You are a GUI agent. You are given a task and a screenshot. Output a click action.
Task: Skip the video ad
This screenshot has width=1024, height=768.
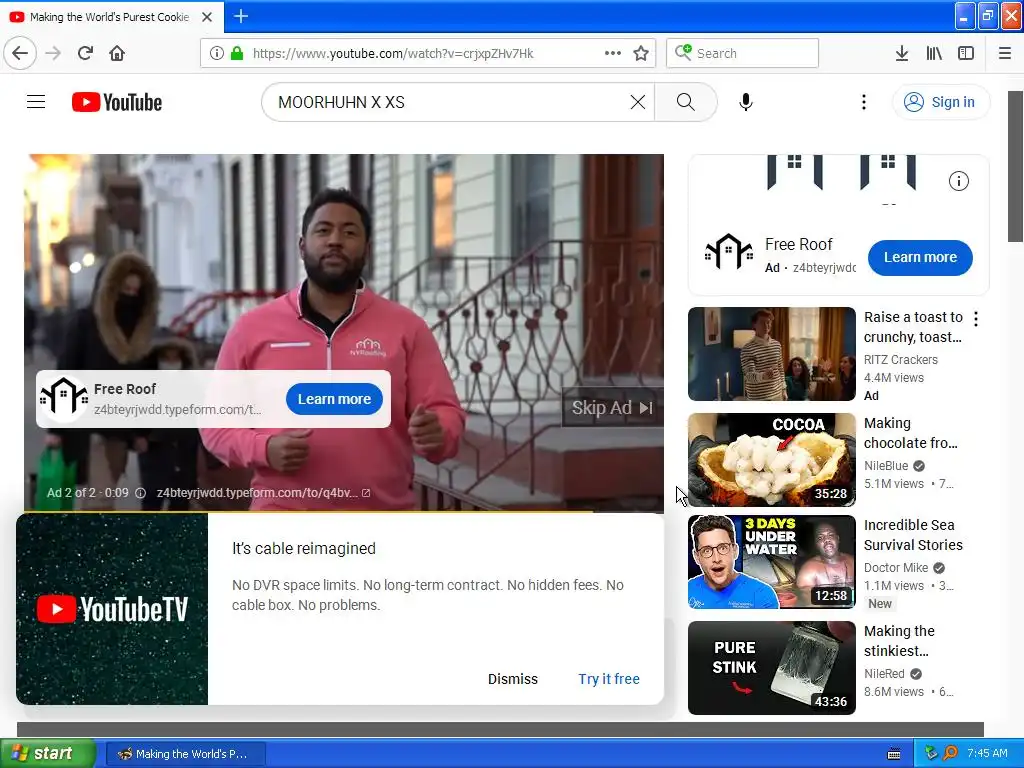click(x=612, y=408)
